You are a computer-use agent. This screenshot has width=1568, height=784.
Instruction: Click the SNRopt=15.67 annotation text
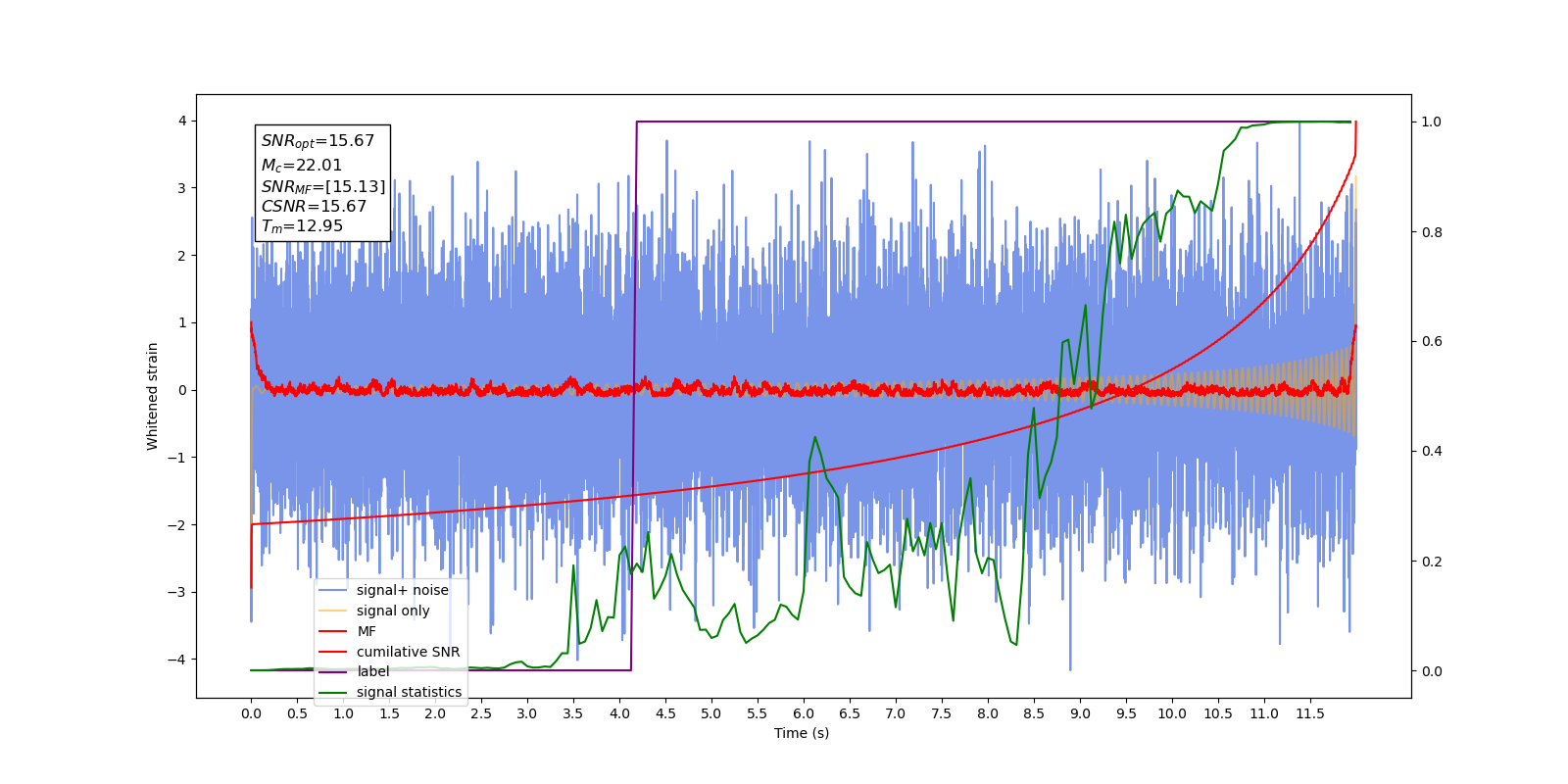pos(318,141)
